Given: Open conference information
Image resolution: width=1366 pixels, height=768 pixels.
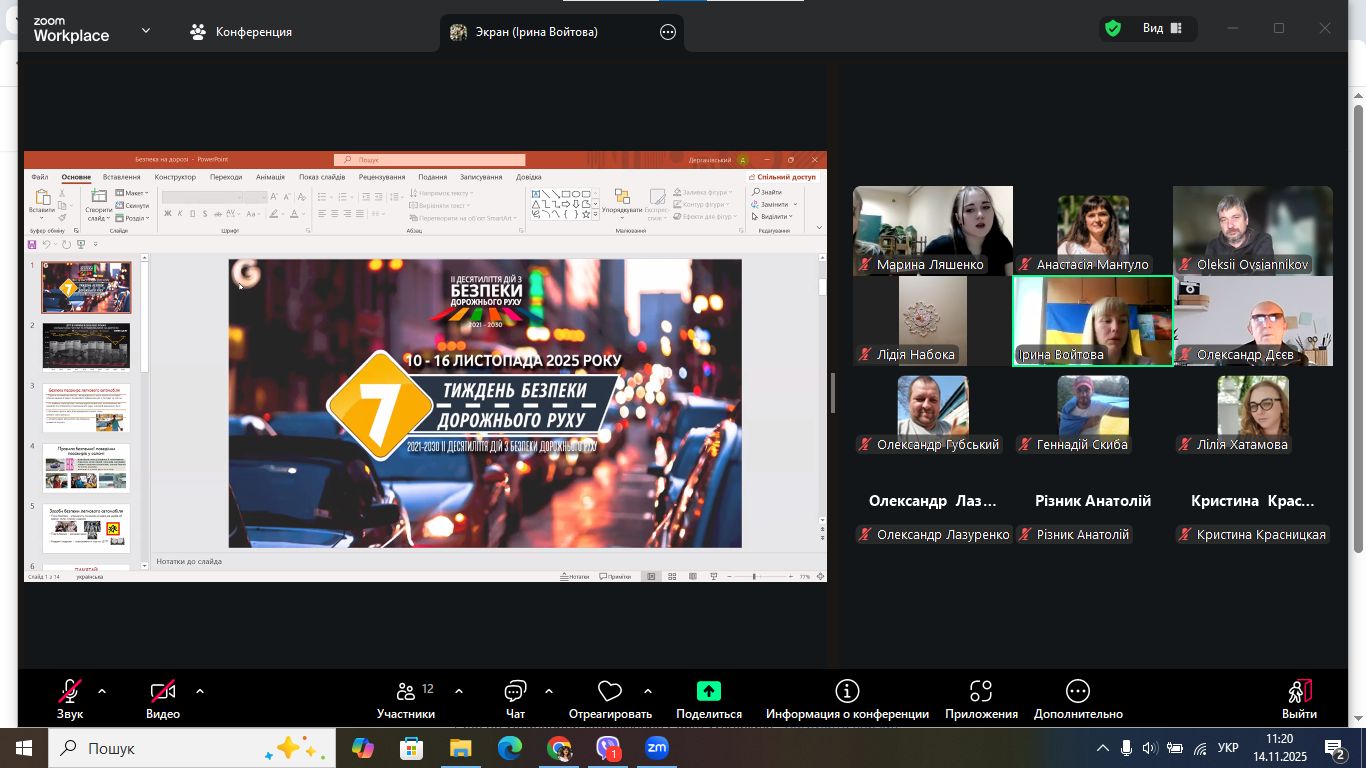Looking at the screenshot, I should pyautogui.click(x=847, y=699).
